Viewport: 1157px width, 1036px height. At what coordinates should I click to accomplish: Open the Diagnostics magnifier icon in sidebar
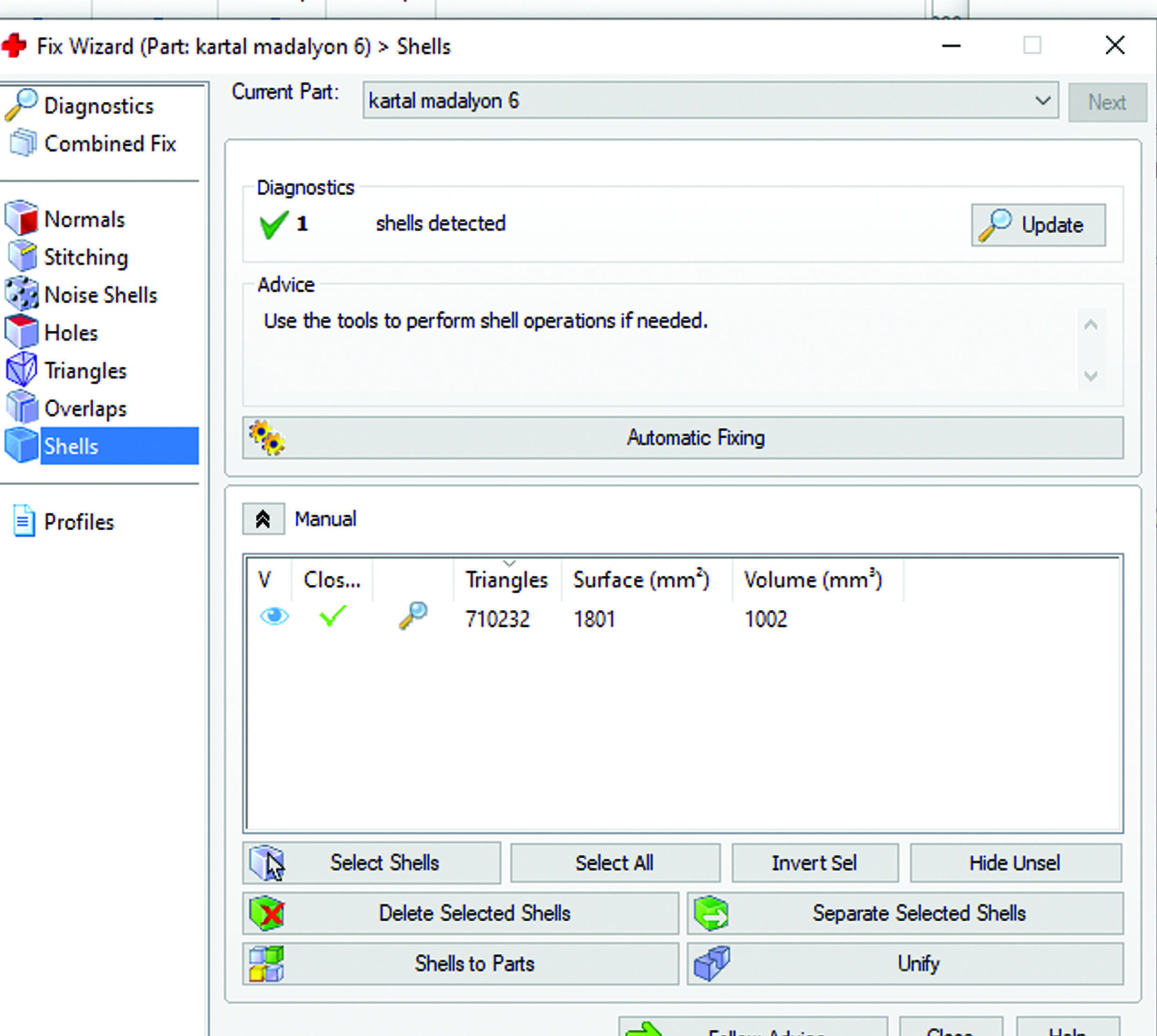[x=21, y=105]
